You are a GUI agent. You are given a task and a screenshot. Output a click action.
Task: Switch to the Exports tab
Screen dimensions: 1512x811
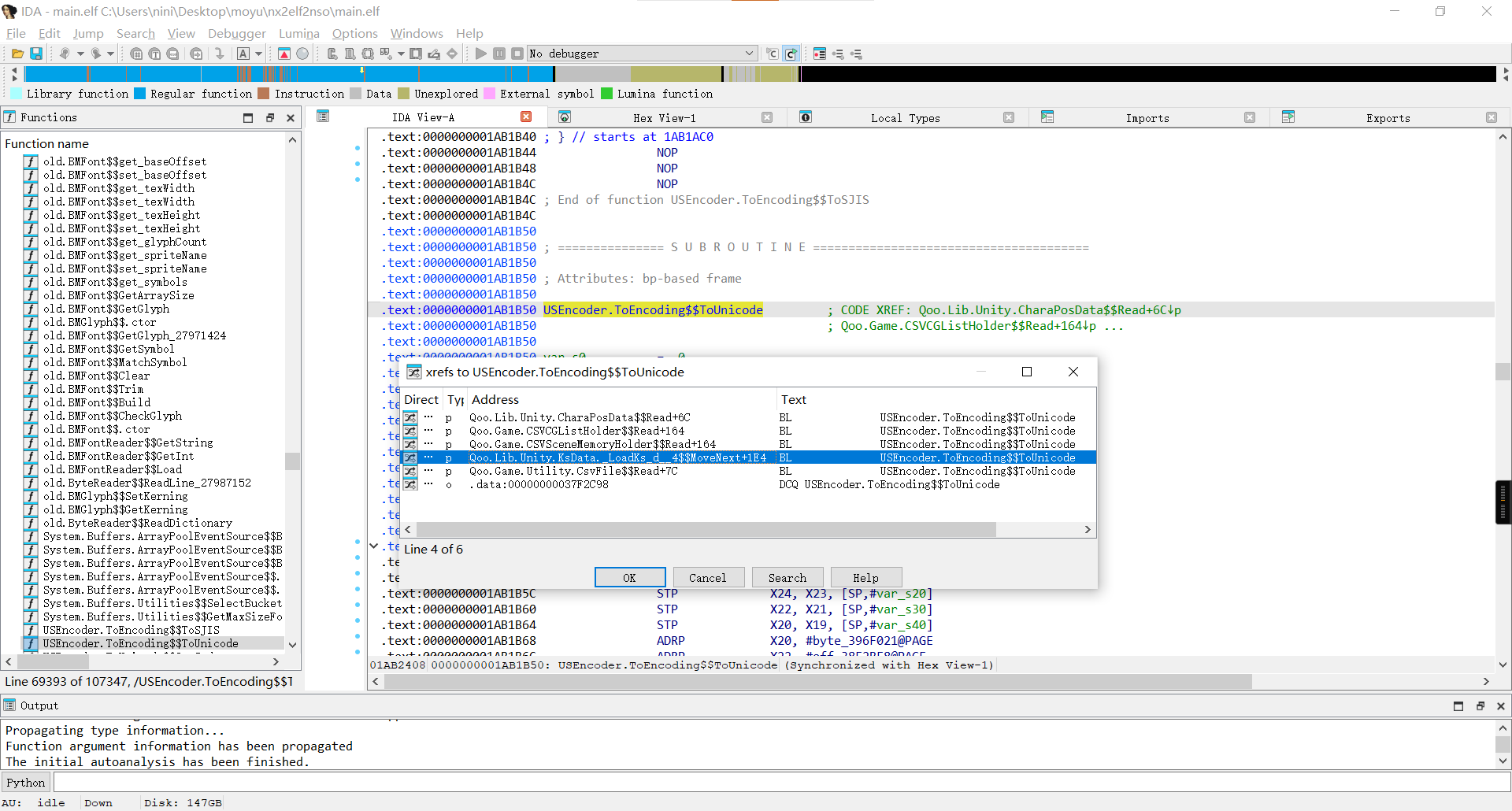1388,118
